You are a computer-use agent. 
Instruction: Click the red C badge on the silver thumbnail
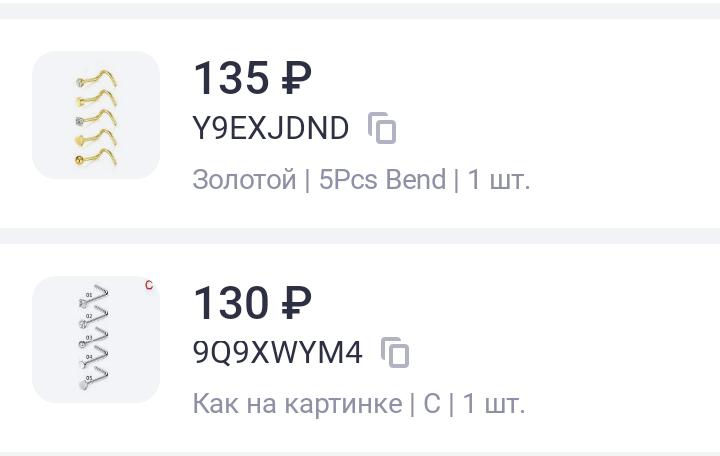[x=149, y=286]
